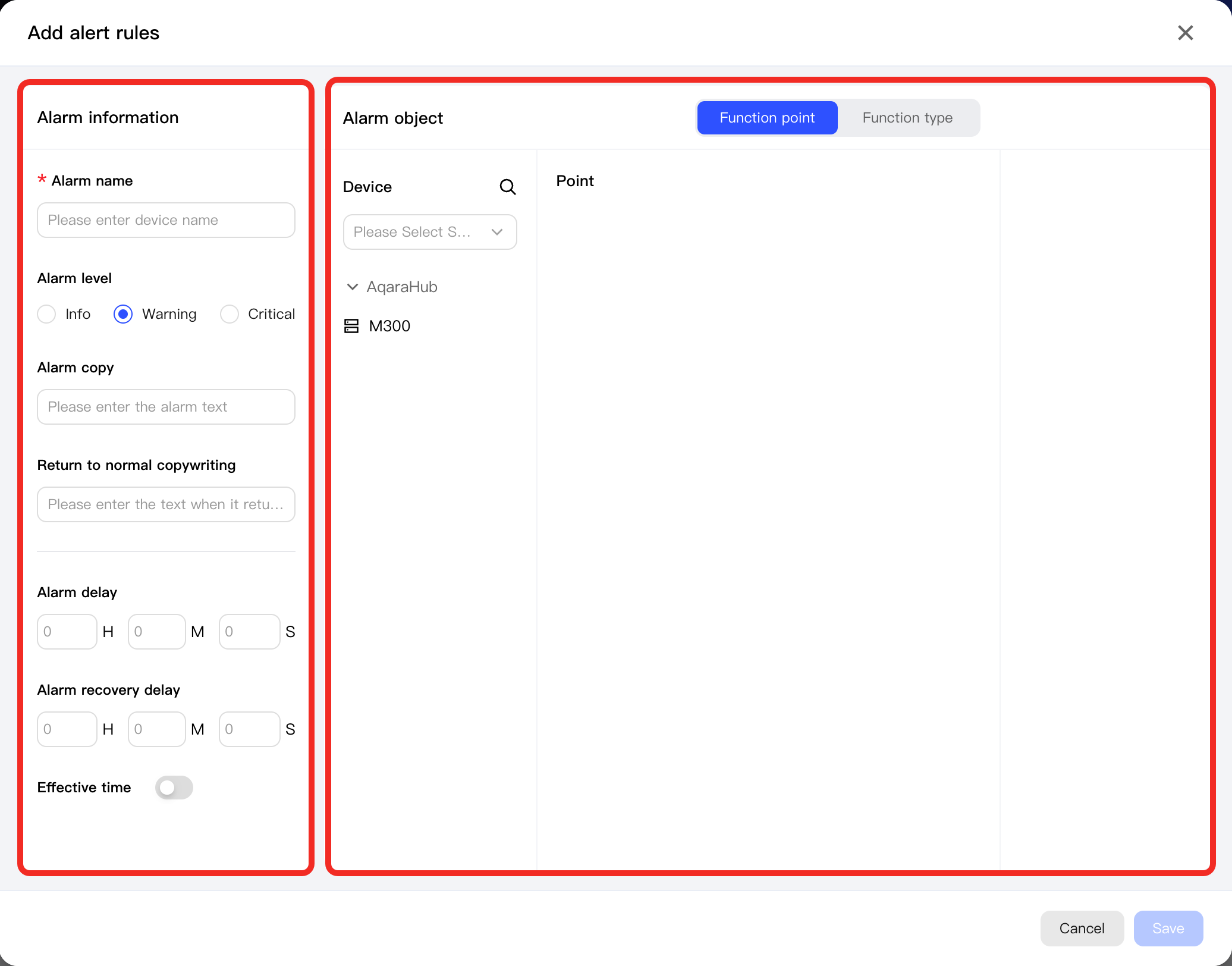The width and height of the screenshot is (1232, 966).
Task: Click the Device section label
Action: [367, 187]
